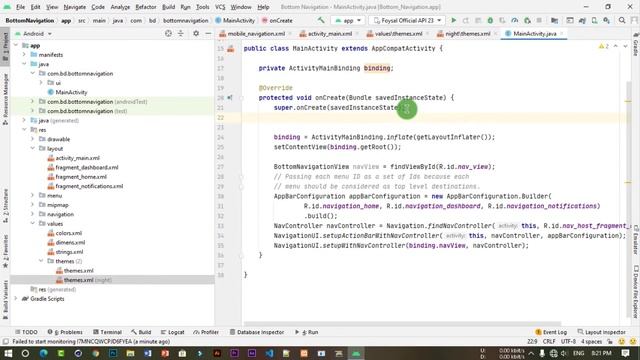Click the warnings indicator in editor corner
This screenshot has height=360, width=640.
tap(604, 47)
